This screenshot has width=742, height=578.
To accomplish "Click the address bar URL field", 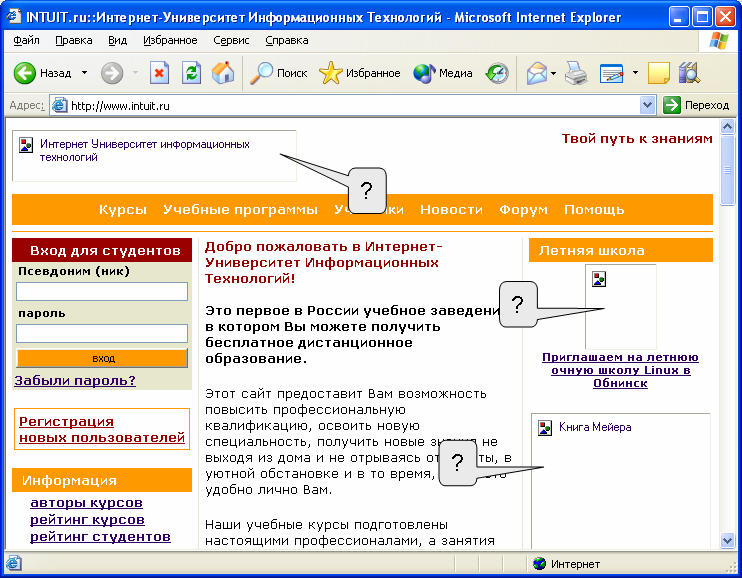I will point(353,106).
